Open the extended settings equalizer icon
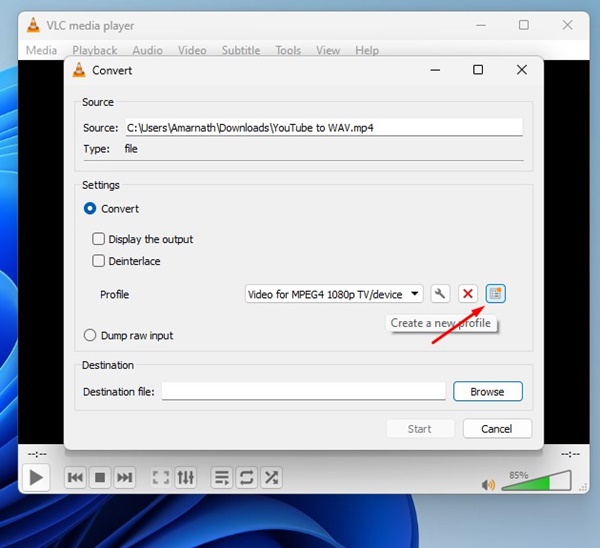Screen dimensions: 600x548 tap(186, 477)
